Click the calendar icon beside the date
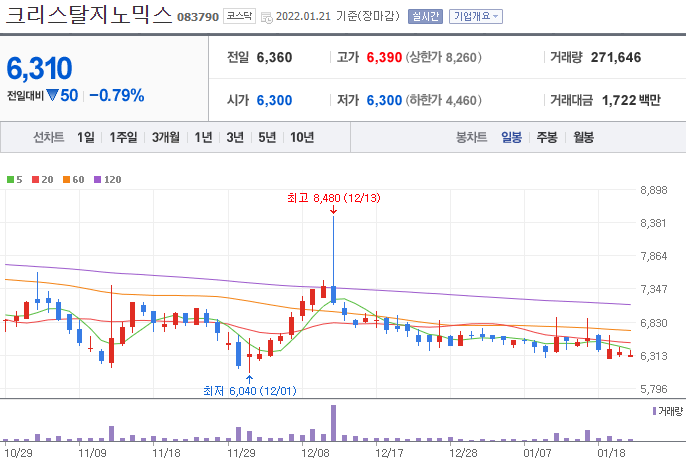The width and height of the screenshot is (686, 461). click(x=266, y=17)
